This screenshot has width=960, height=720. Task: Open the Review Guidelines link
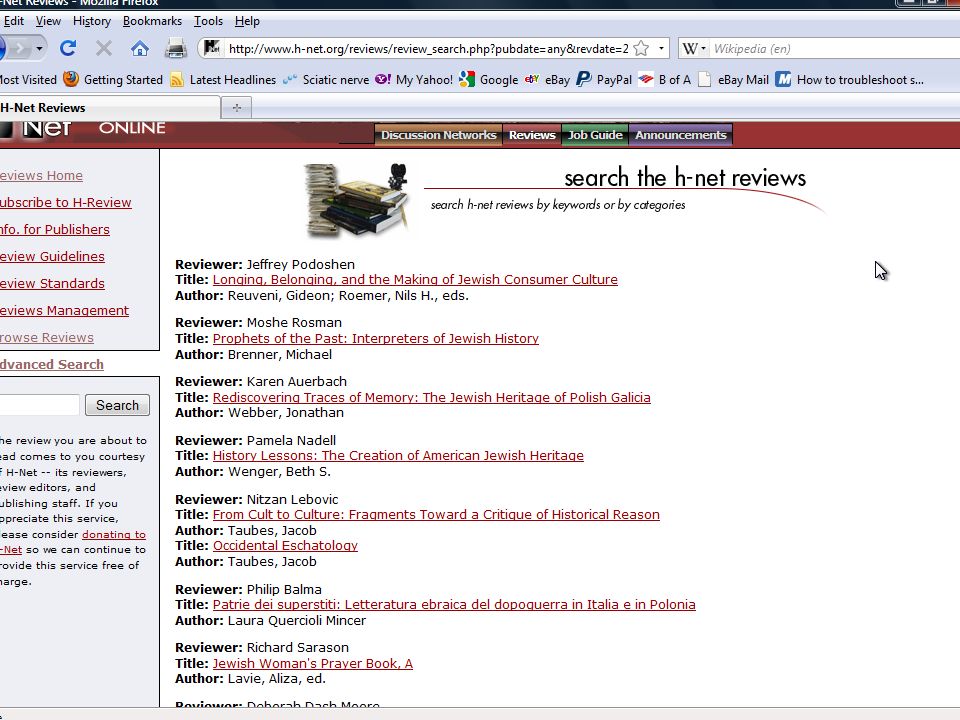[52, 256]
